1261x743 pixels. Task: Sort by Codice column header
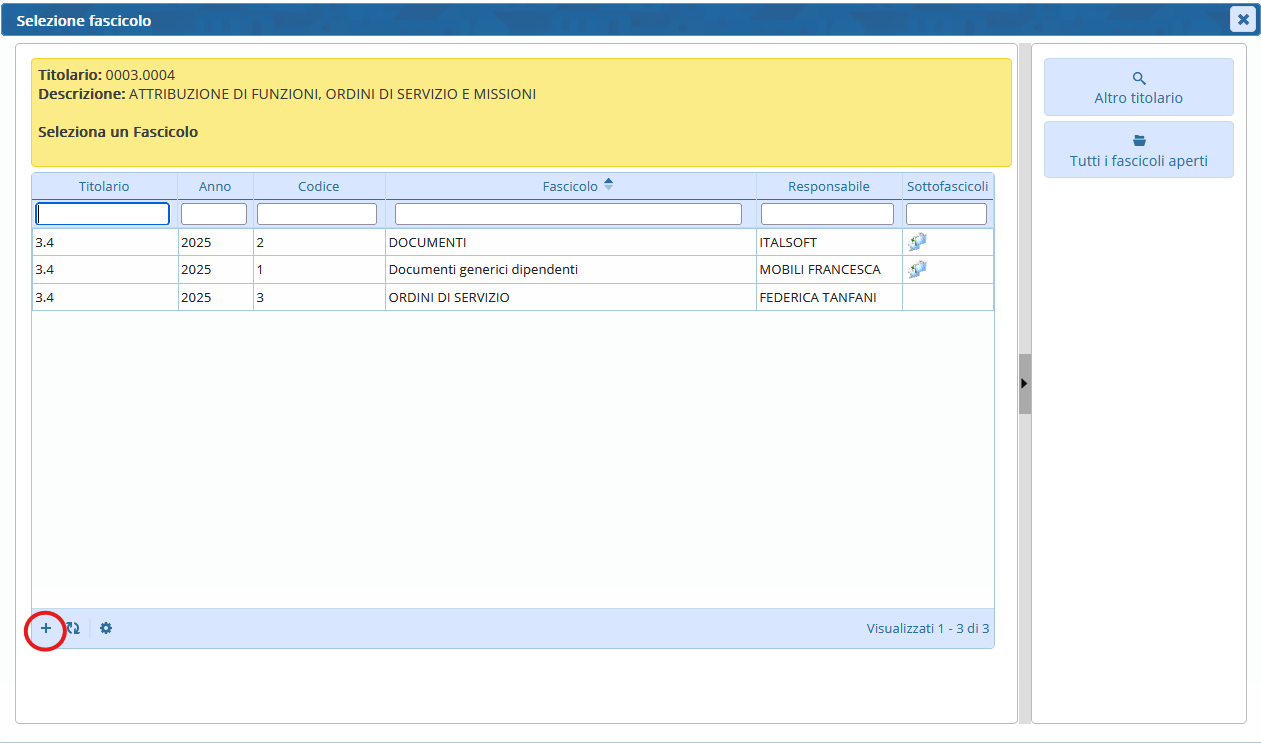(x=318, y=186)
